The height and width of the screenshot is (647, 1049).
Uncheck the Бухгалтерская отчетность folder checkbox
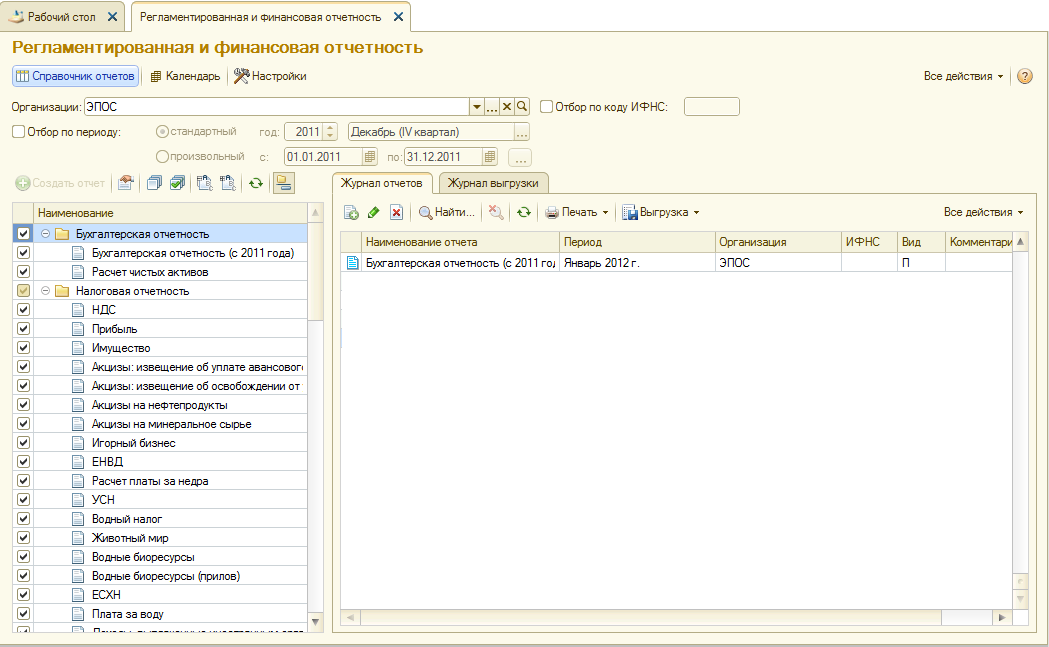pos(23,234)
